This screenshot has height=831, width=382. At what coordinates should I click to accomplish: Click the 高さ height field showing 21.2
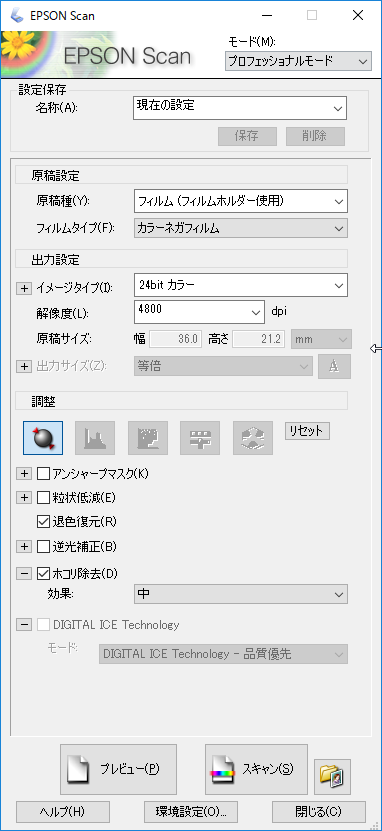[259, 339]
